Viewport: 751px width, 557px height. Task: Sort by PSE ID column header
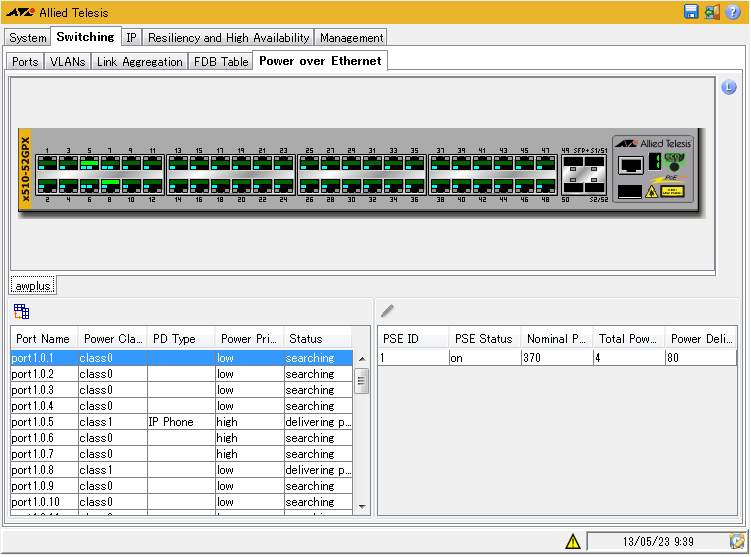[413, 339]
